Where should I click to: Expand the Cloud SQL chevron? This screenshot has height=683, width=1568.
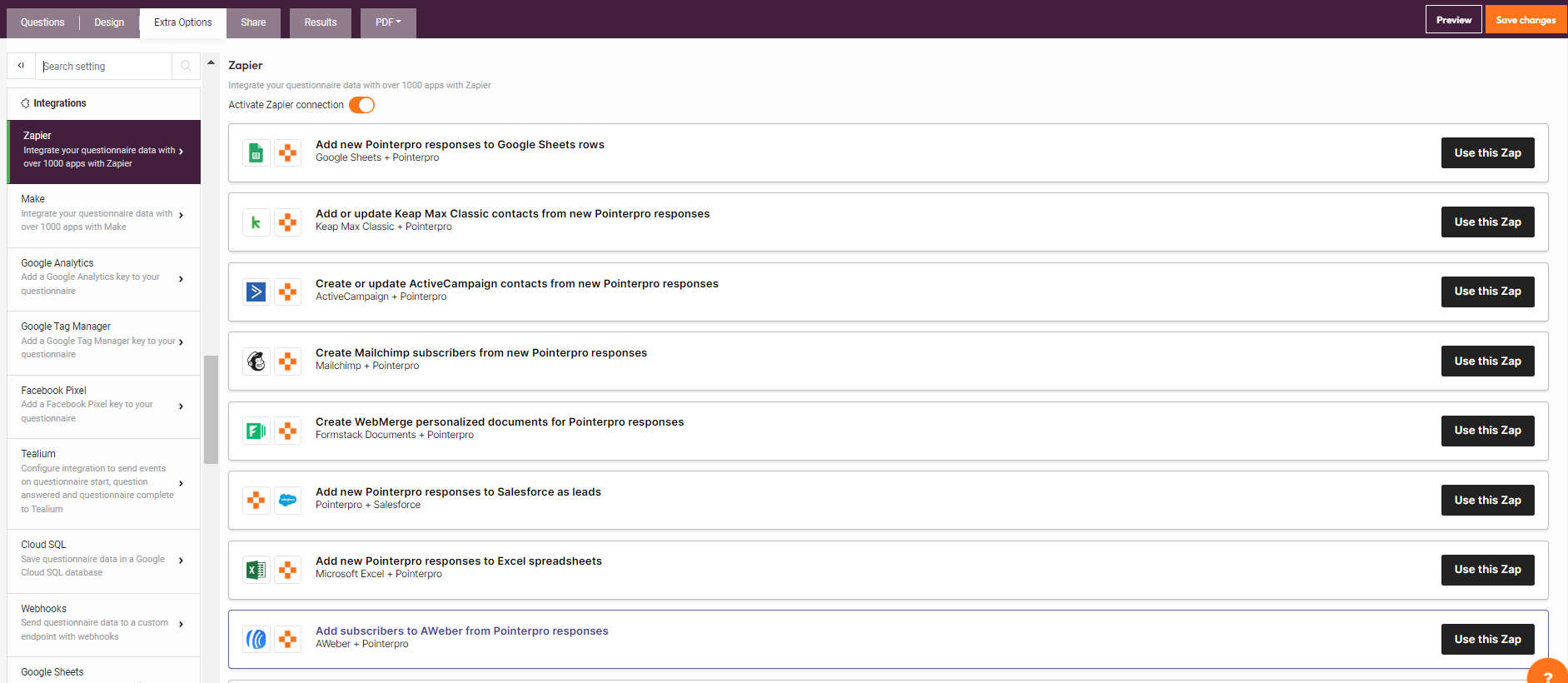[181, 561]
